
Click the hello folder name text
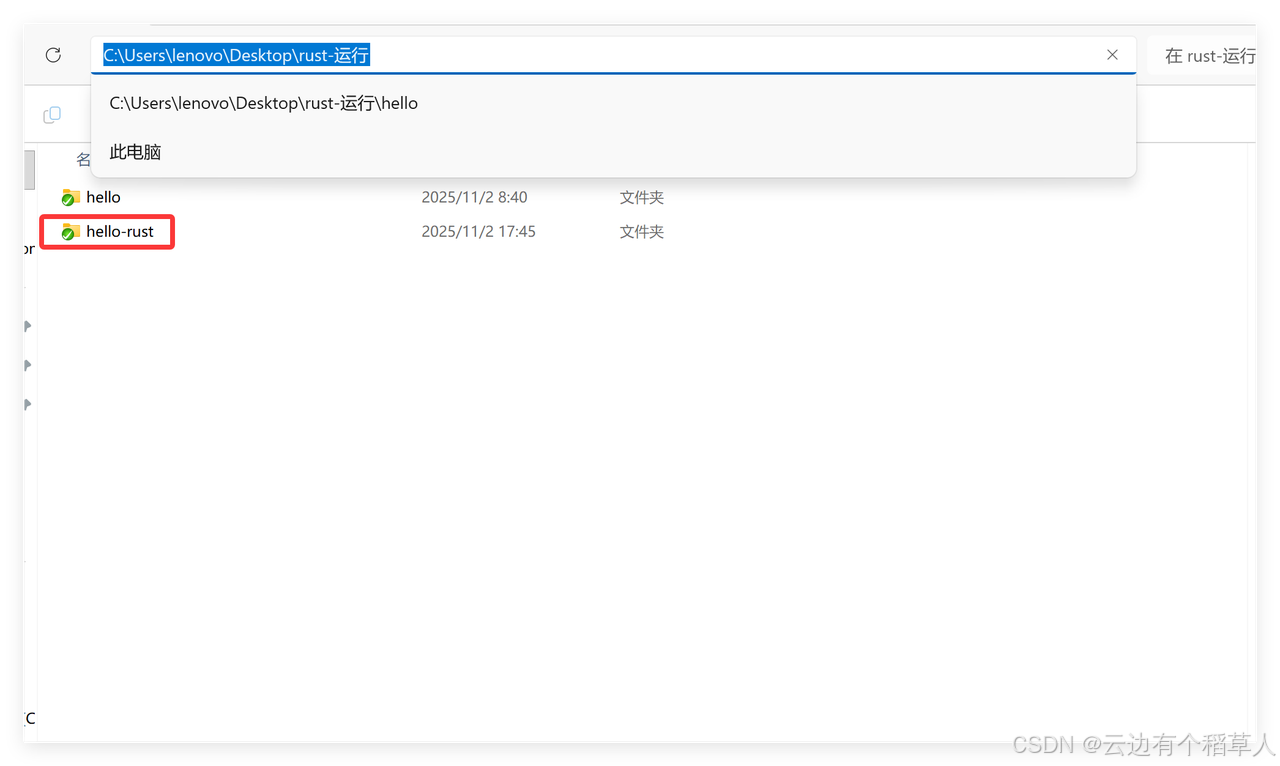click(102, 197)
